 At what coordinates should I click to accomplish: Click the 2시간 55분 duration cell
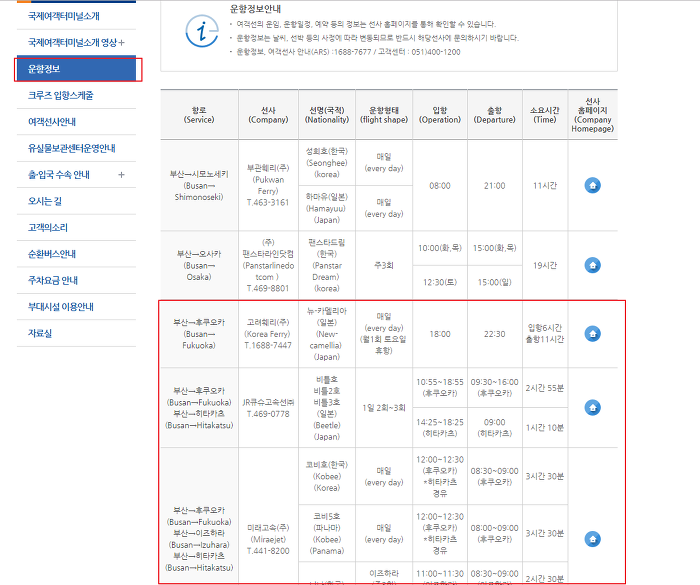[x=545, y=388]
